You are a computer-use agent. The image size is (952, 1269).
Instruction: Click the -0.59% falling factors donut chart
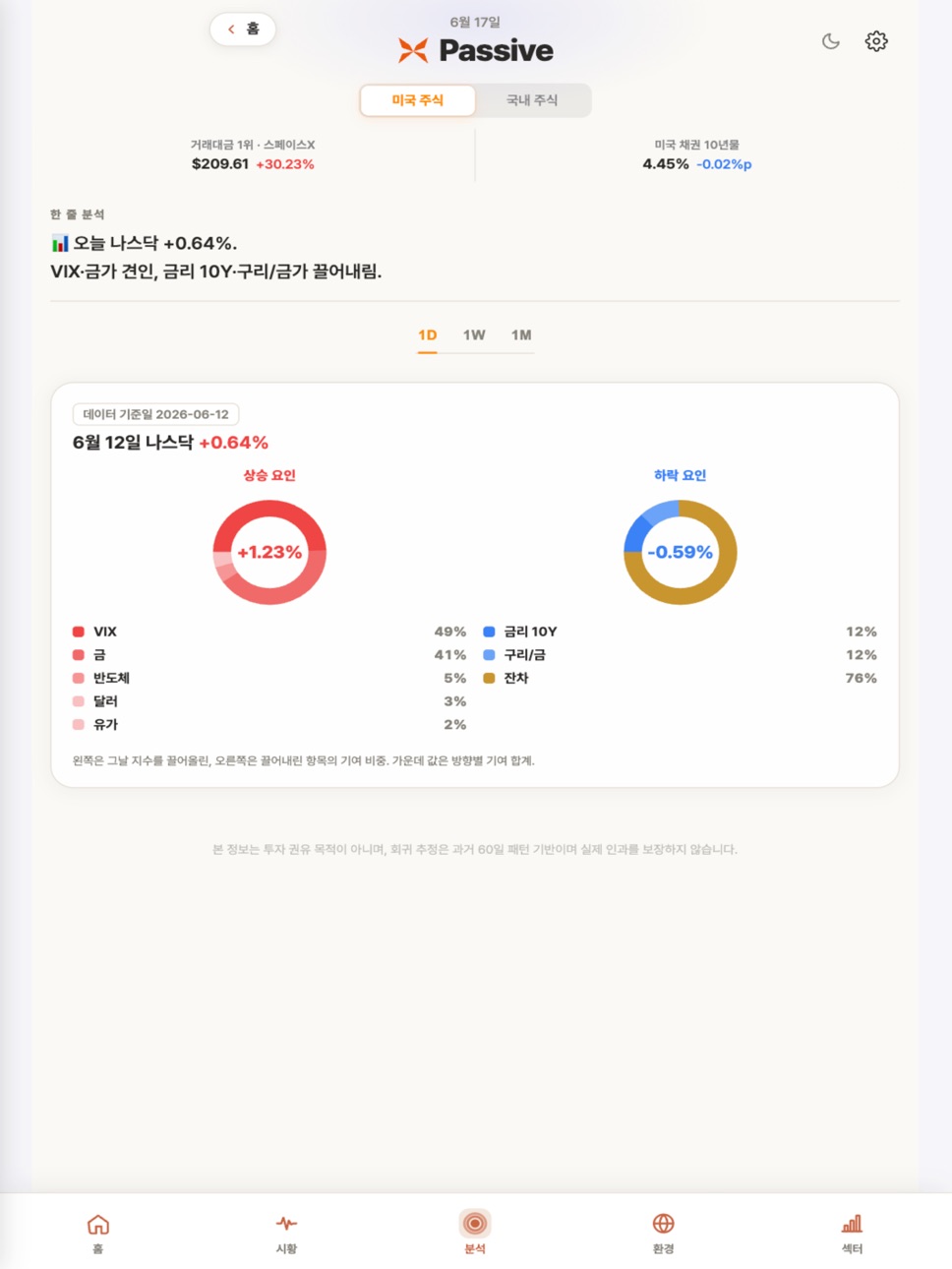coord(681,552)
